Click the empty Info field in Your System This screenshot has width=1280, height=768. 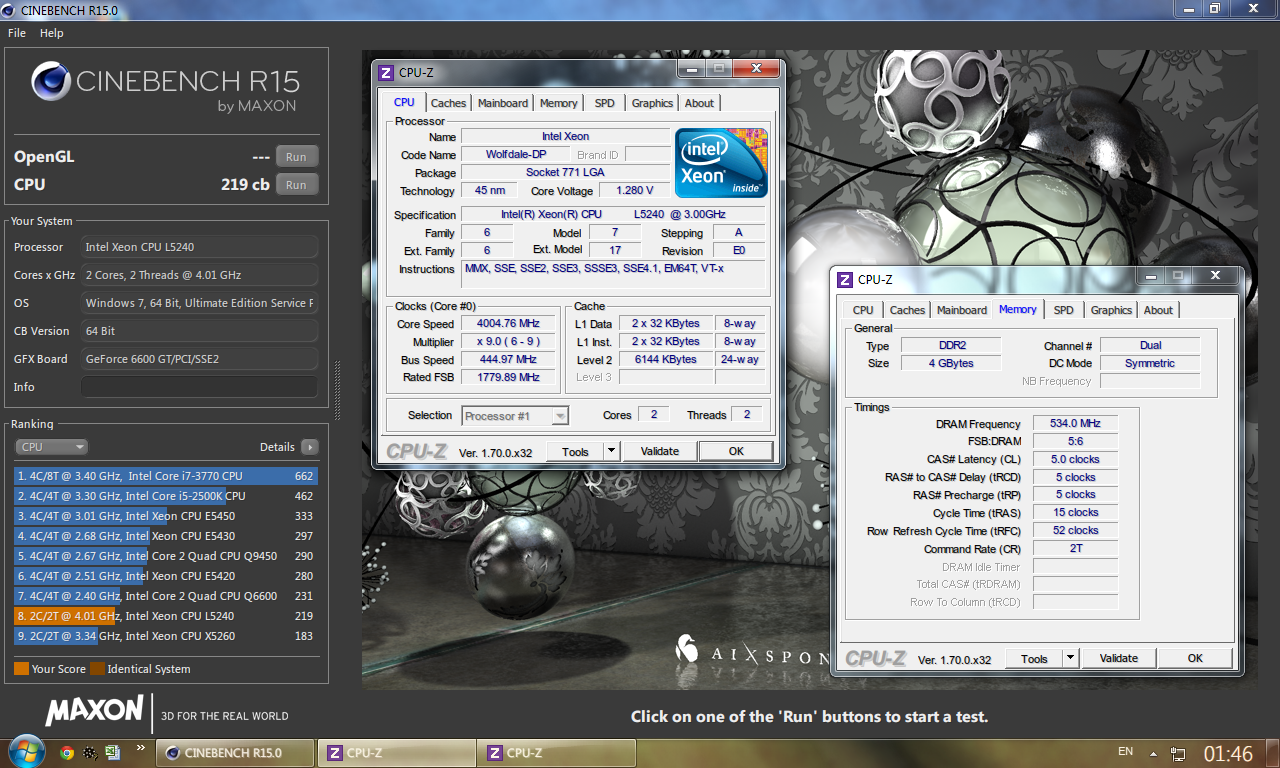[x=199, y=387]
